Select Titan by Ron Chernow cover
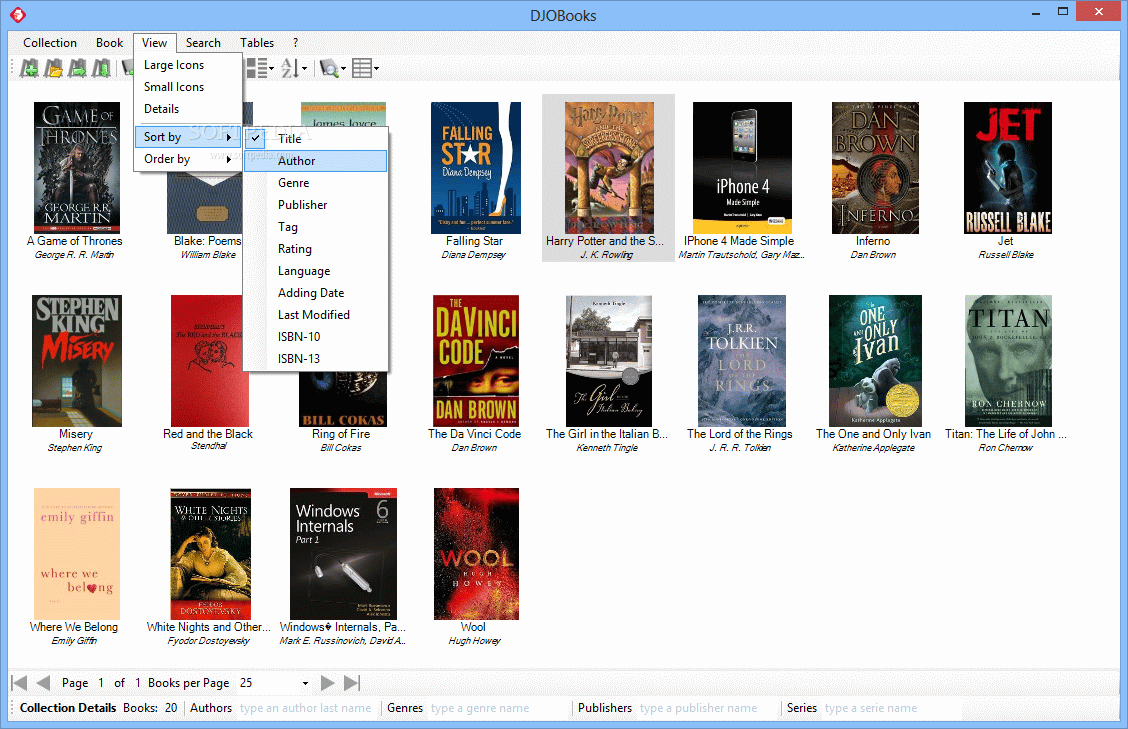This screenshot has width=1128, height=729. [x=1008, y=361]
